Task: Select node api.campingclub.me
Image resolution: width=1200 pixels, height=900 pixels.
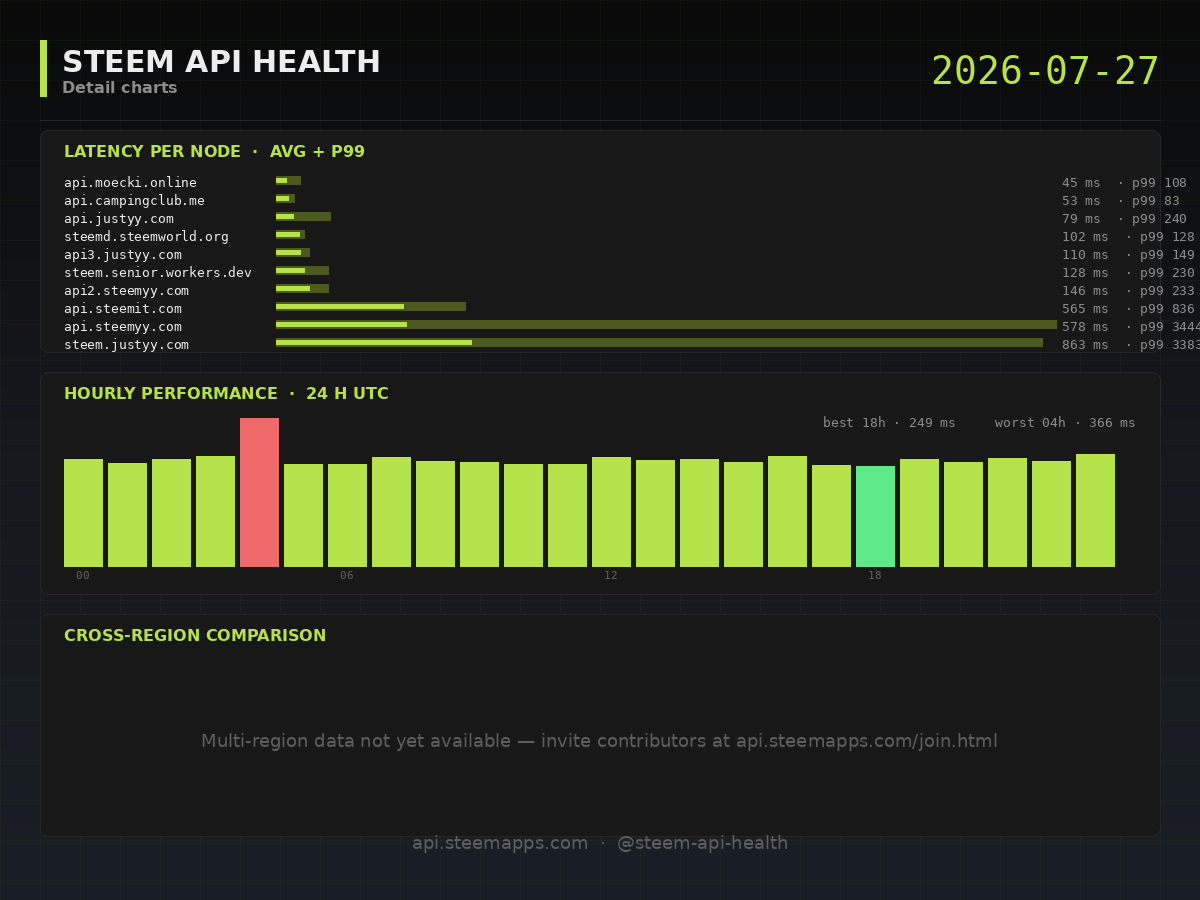Action: 134,200
